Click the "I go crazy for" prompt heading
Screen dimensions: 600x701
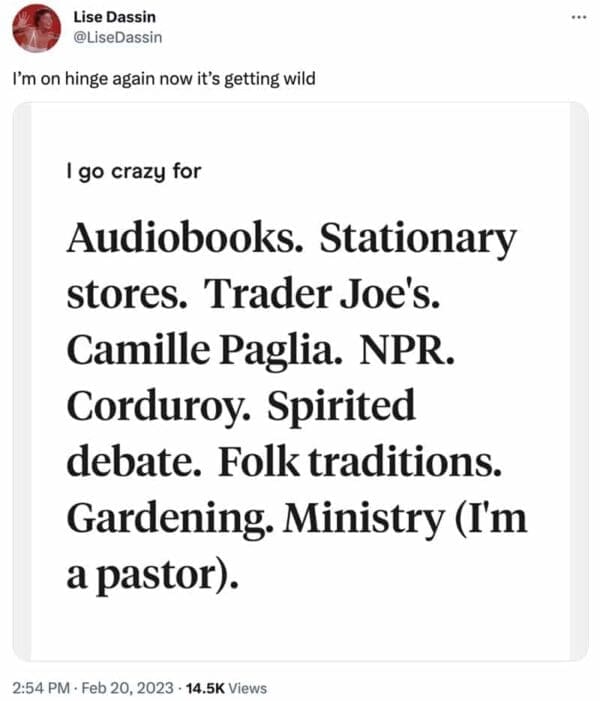click(133, 171)
